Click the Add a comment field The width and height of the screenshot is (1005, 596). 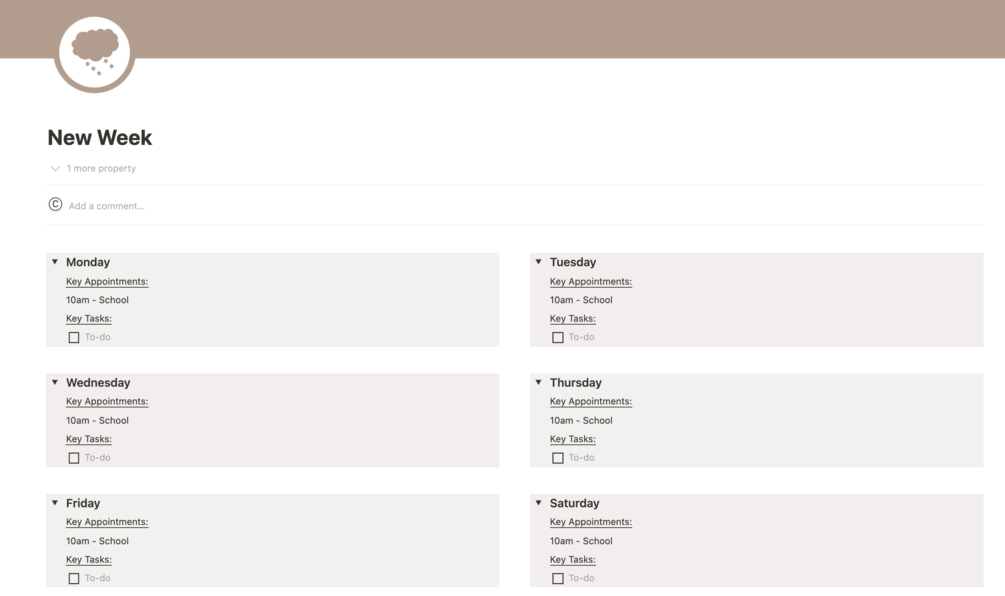tap(106, 206)
